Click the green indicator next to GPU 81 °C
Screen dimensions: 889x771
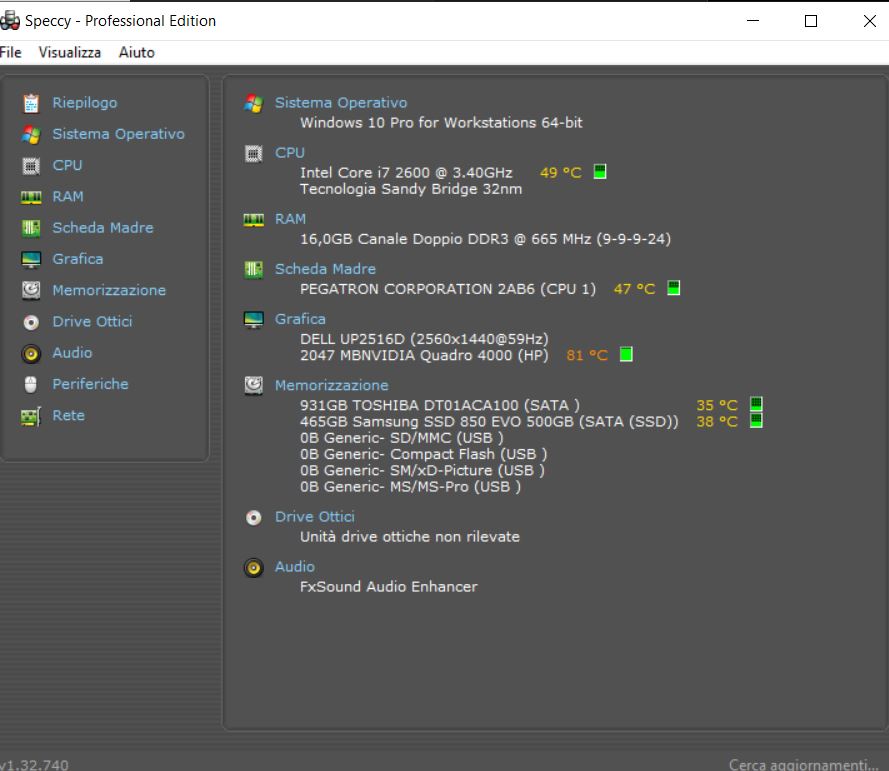click(625, 354)
